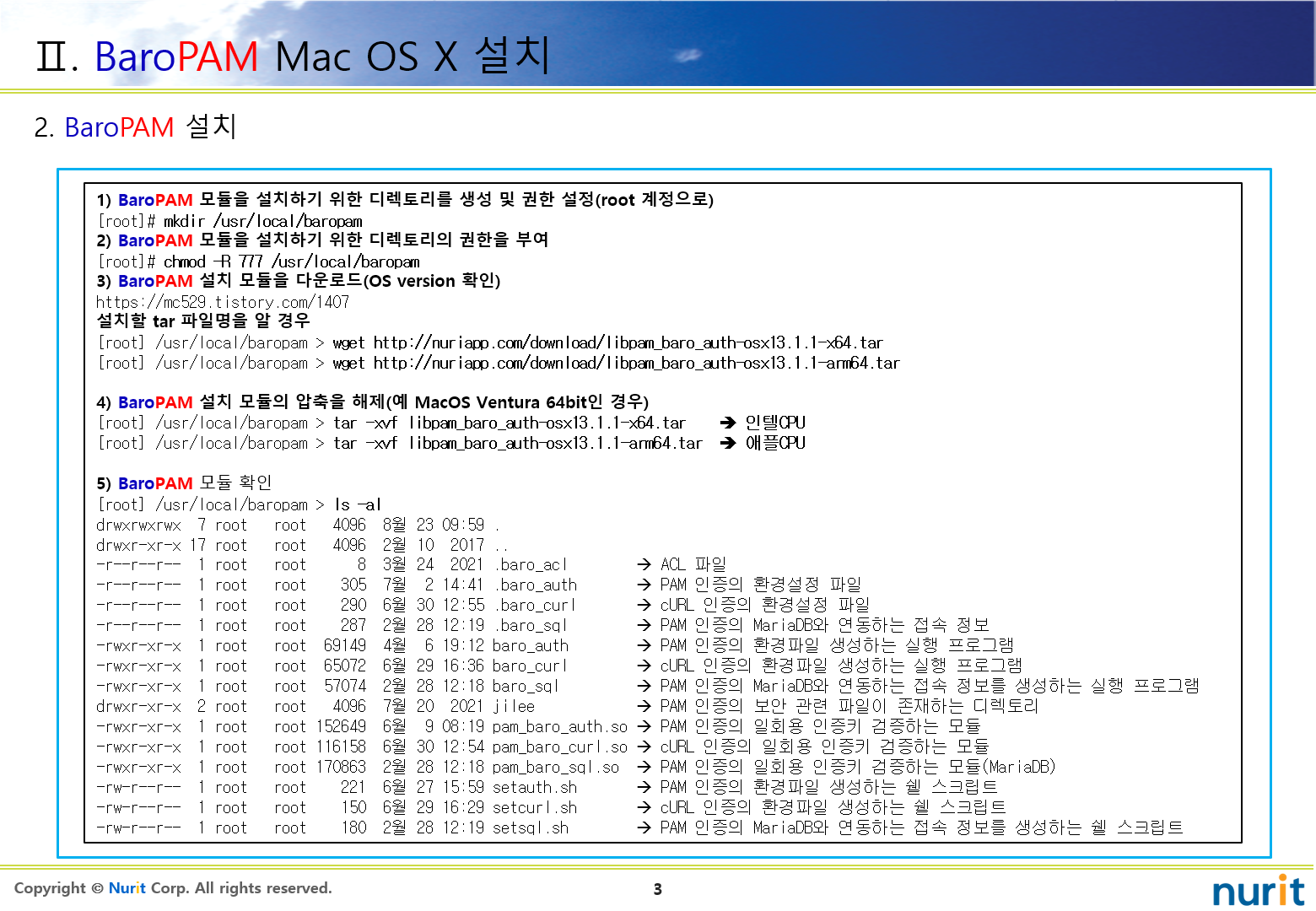Click the wget line for osx13.1.1-arm64.tar
1316x911 pixels.
coord(499,363)
